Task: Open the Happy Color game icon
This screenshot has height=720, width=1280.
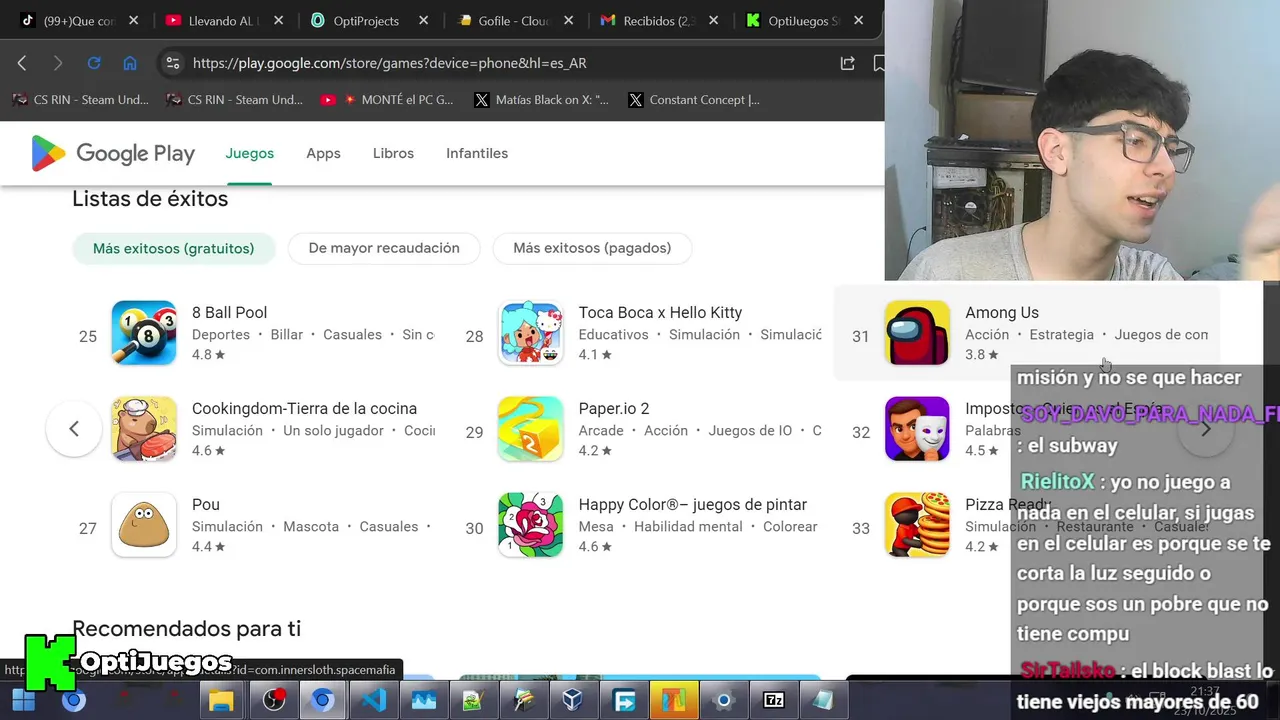Action: 531,525
